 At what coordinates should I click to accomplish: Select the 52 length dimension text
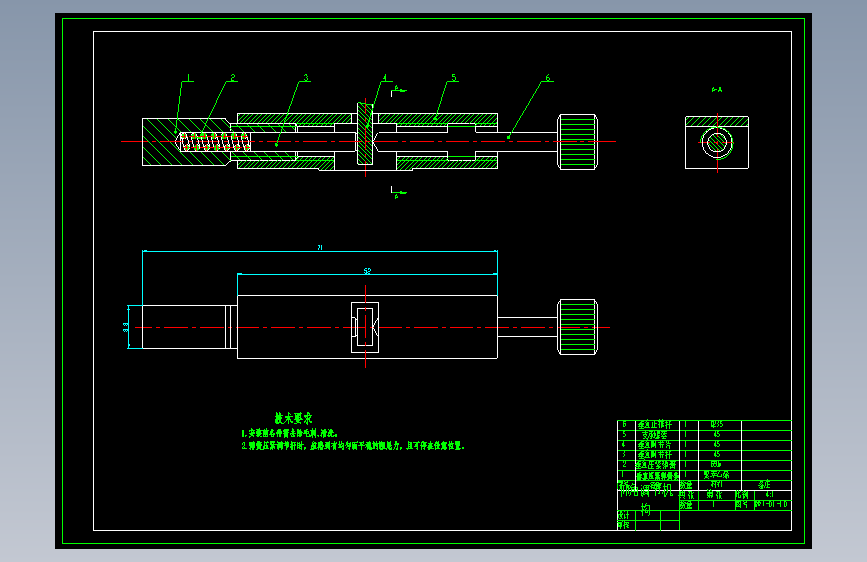[367, 270]
